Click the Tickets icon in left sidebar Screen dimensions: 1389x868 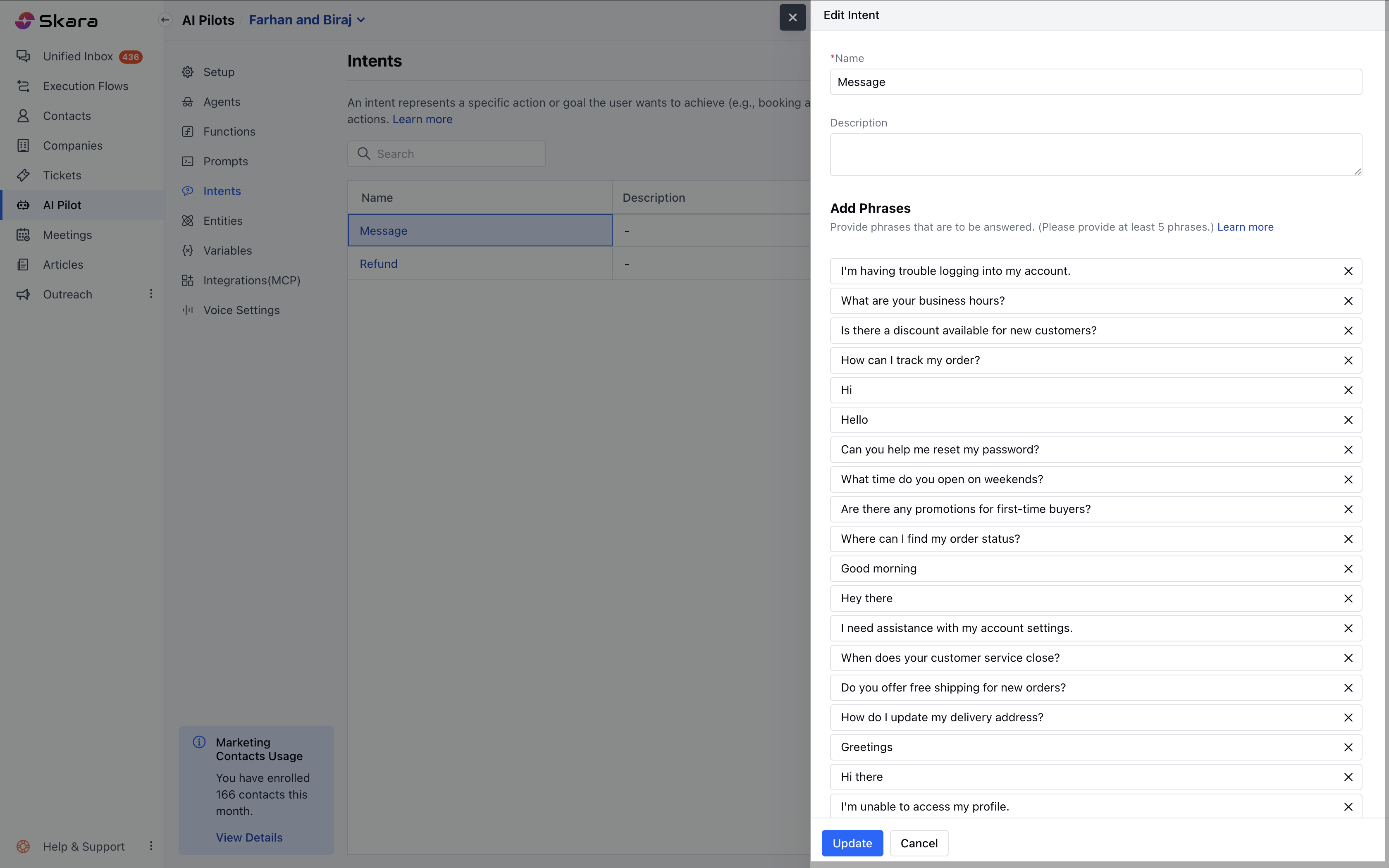click(x=23, y=175)
